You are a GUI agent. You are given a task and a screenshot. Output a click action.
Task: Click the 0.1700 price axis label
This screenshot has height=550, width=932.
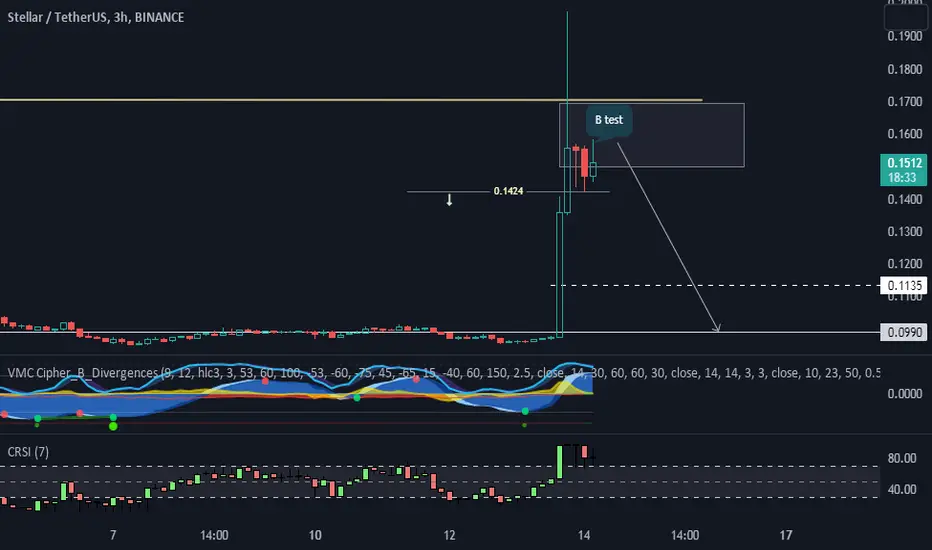click(x=905, y=102)
